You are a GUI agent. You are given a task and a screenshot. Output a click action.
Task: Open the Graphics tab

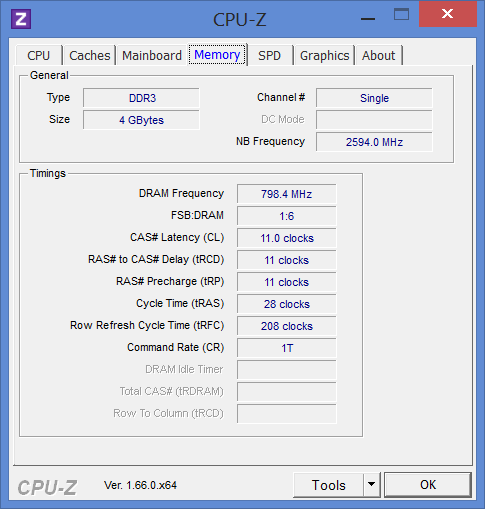[324, 55]
